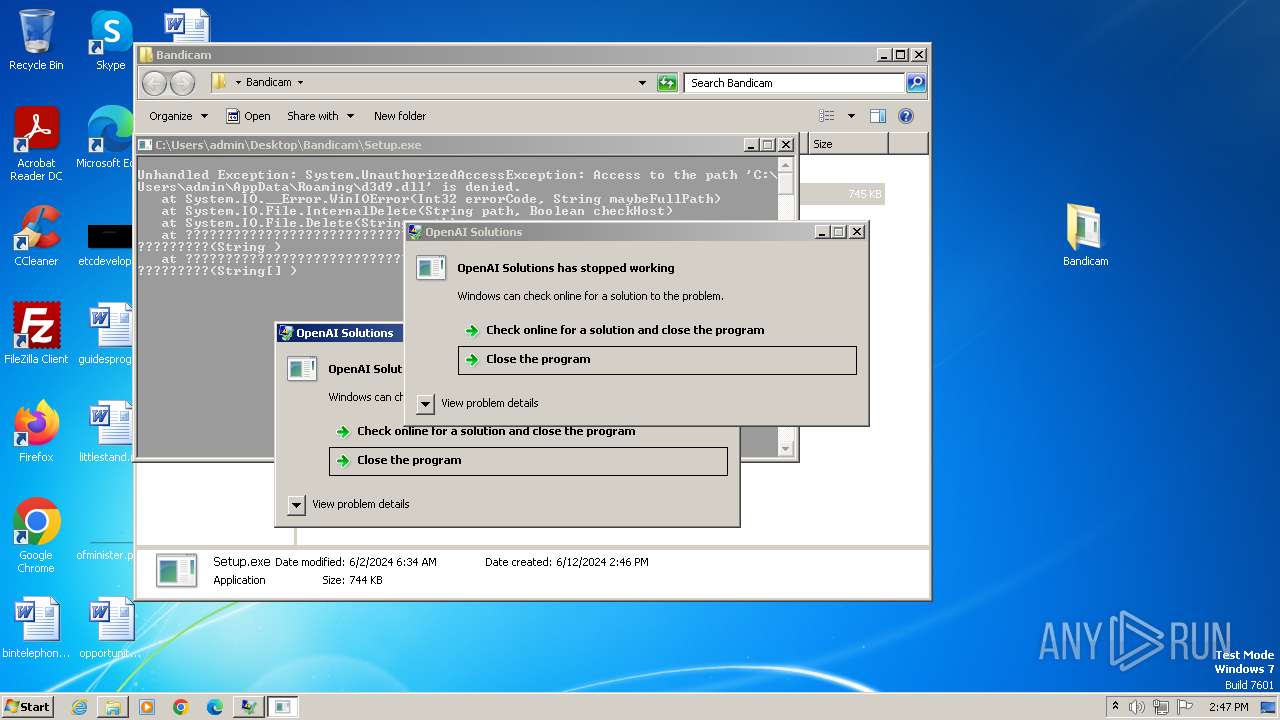Open the Firefox desktop shortcut
The height and width of the screenshot is (720, 1280).
(36, 431)
